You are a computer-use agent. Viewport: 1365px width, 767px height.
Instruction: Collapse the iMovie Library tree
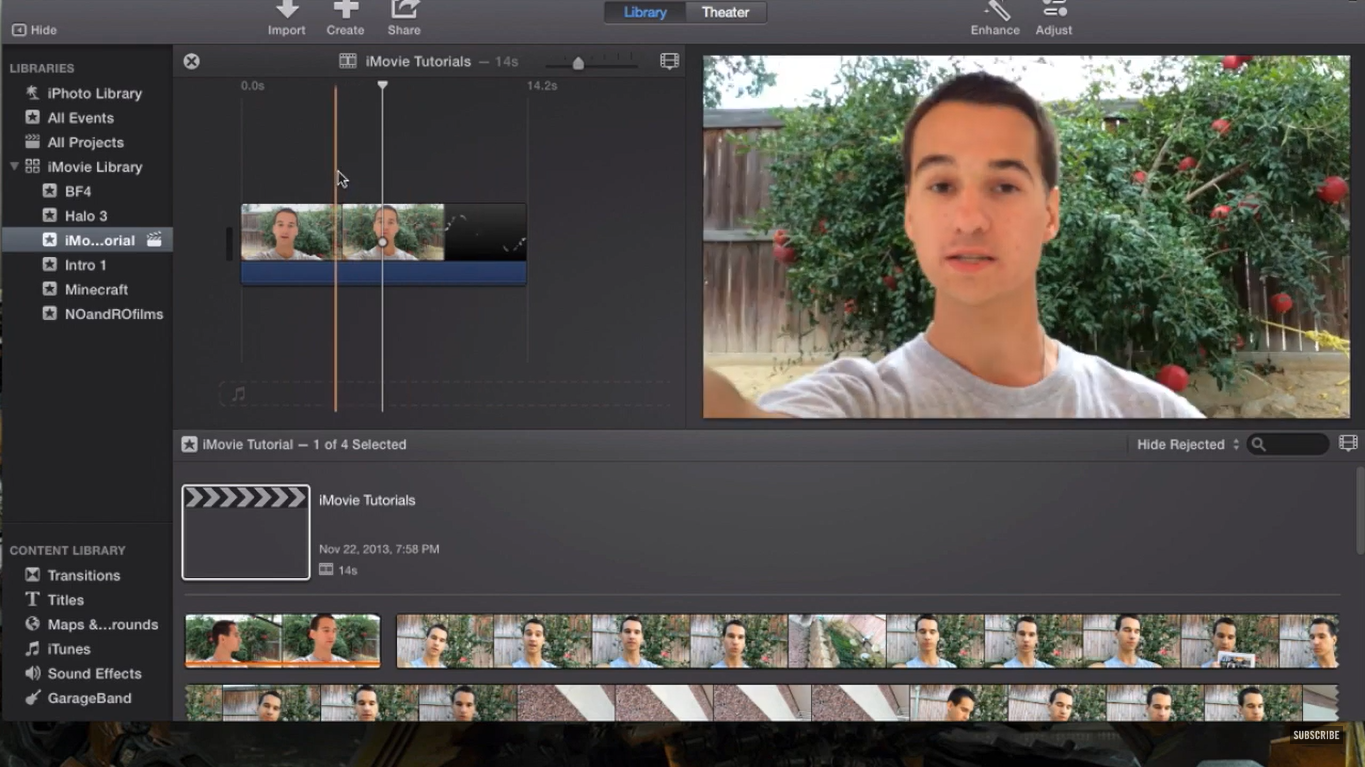pyautogui.click(x=15, y=166)
